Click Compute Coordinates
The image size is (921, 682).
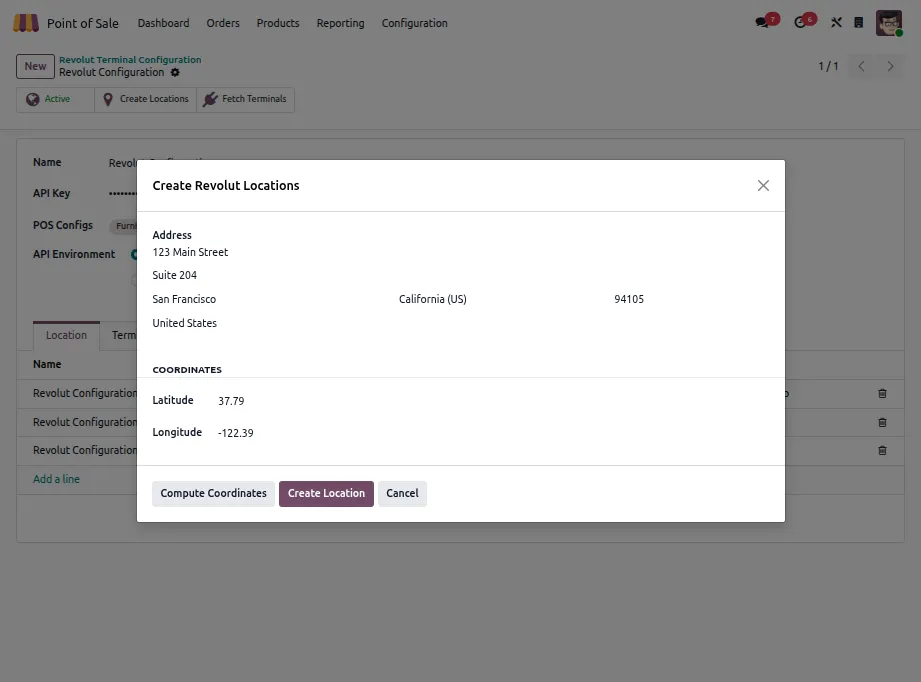213,493
